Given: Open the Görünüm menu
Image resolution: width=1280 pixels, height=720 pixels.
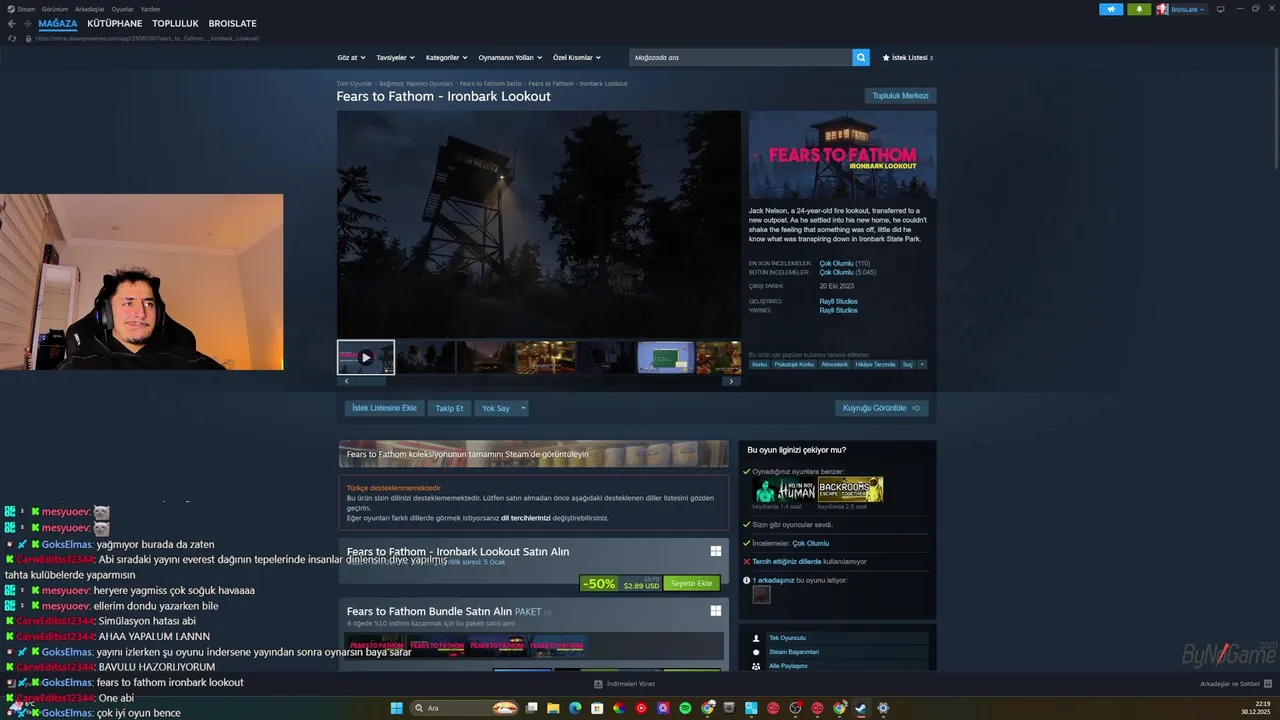Looking at the screenshot, I should (55, 9).
